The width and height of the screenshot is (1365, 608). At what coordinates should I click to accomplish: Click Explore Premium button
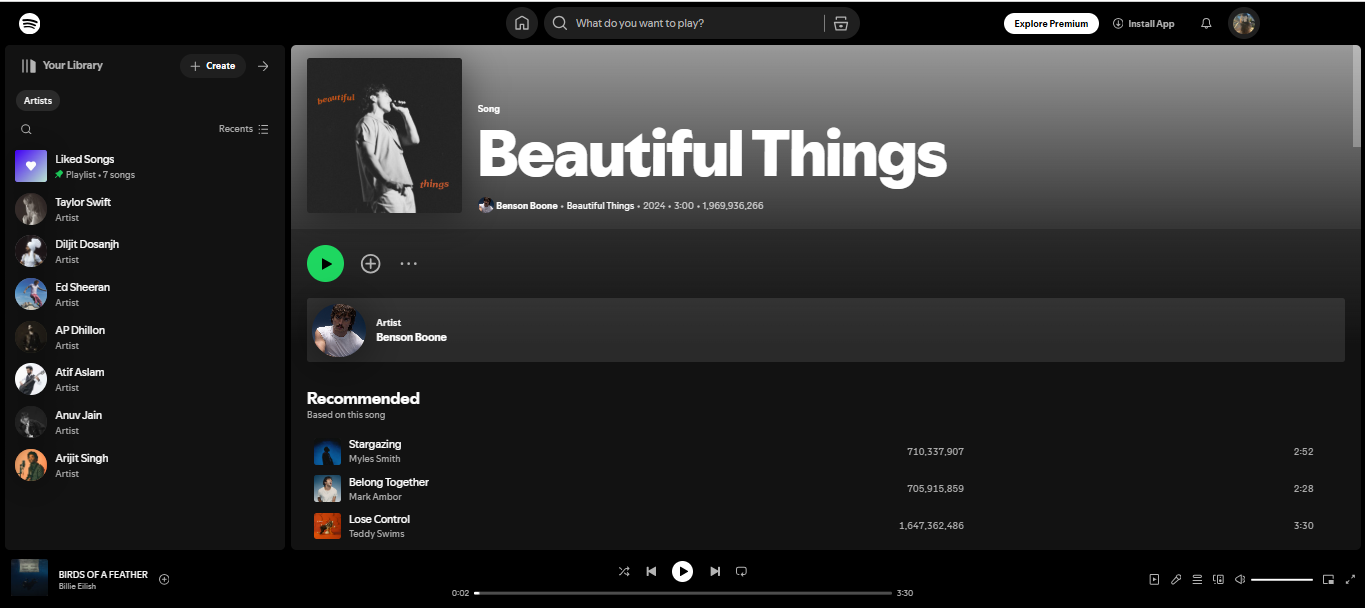1051,24
